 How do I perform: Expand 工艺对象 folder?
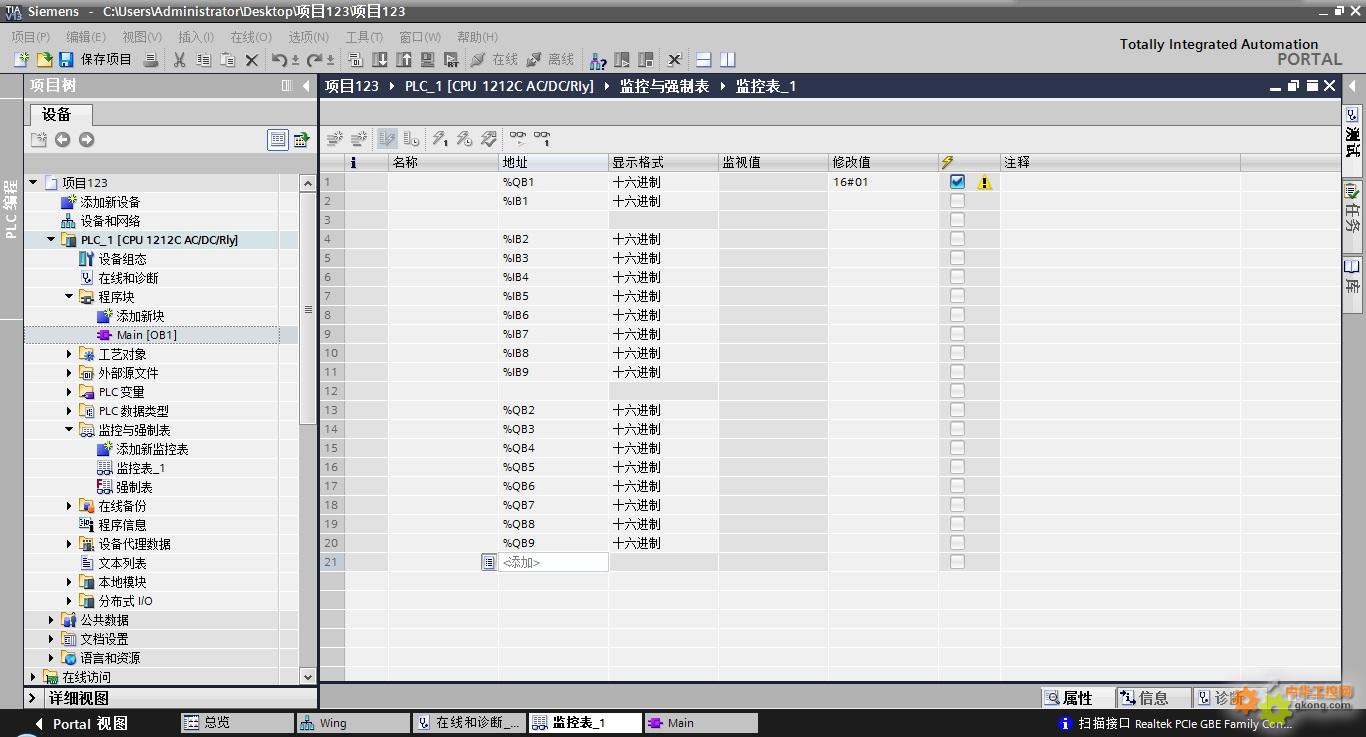(69, 354)
